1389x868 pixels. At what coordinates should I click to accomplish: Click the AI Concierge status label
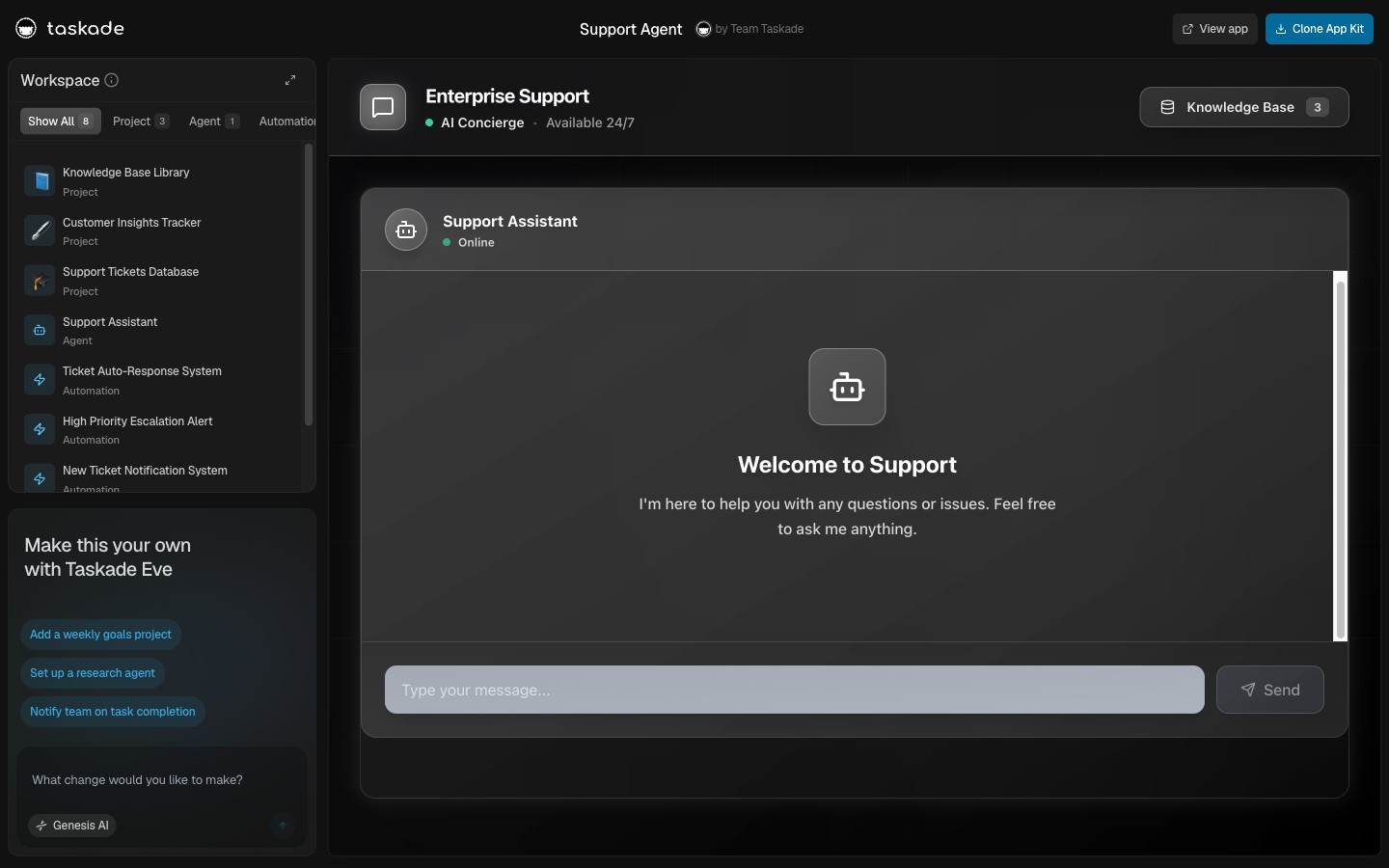482,122
